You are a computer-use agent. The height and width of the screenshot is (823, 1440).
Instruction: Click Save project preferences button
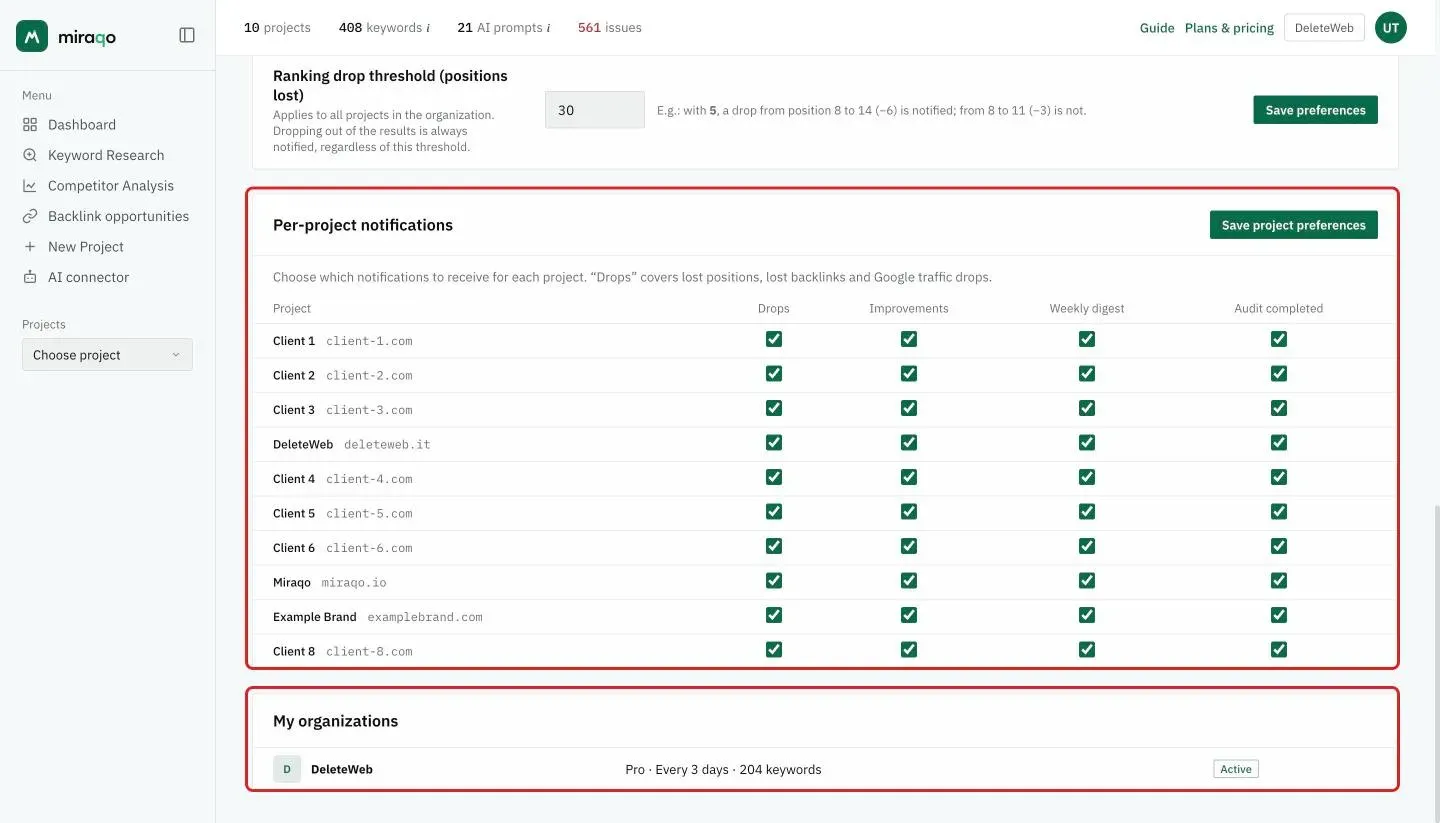point(1293,225)
